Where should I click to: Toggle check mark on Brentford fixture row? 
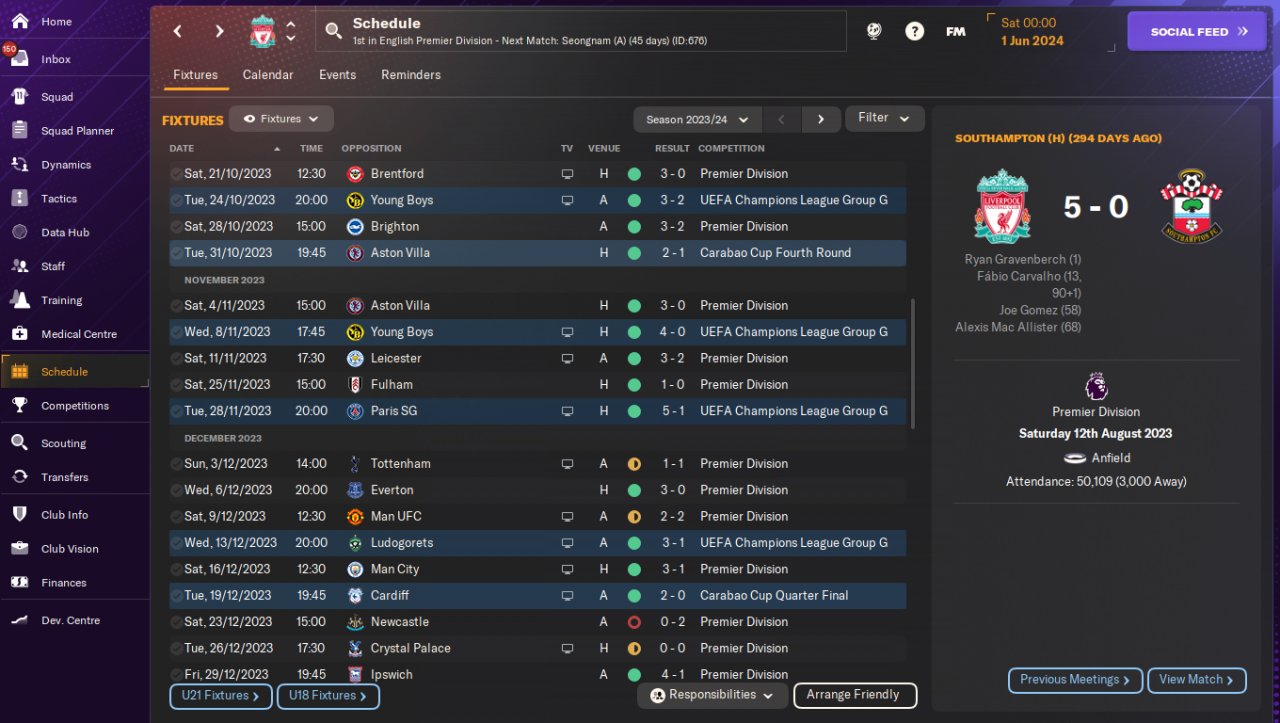pos(176,174)
